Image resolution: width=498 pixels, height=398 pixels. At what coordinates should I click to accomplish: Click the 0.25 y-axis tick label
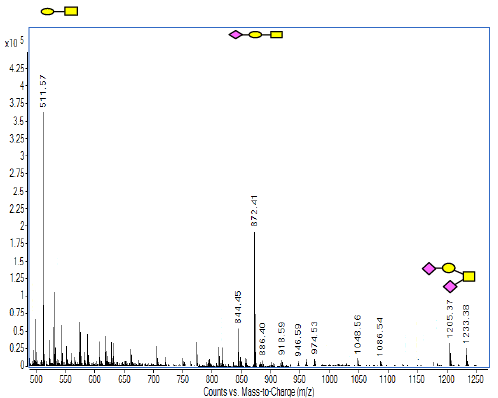[17, 348]
